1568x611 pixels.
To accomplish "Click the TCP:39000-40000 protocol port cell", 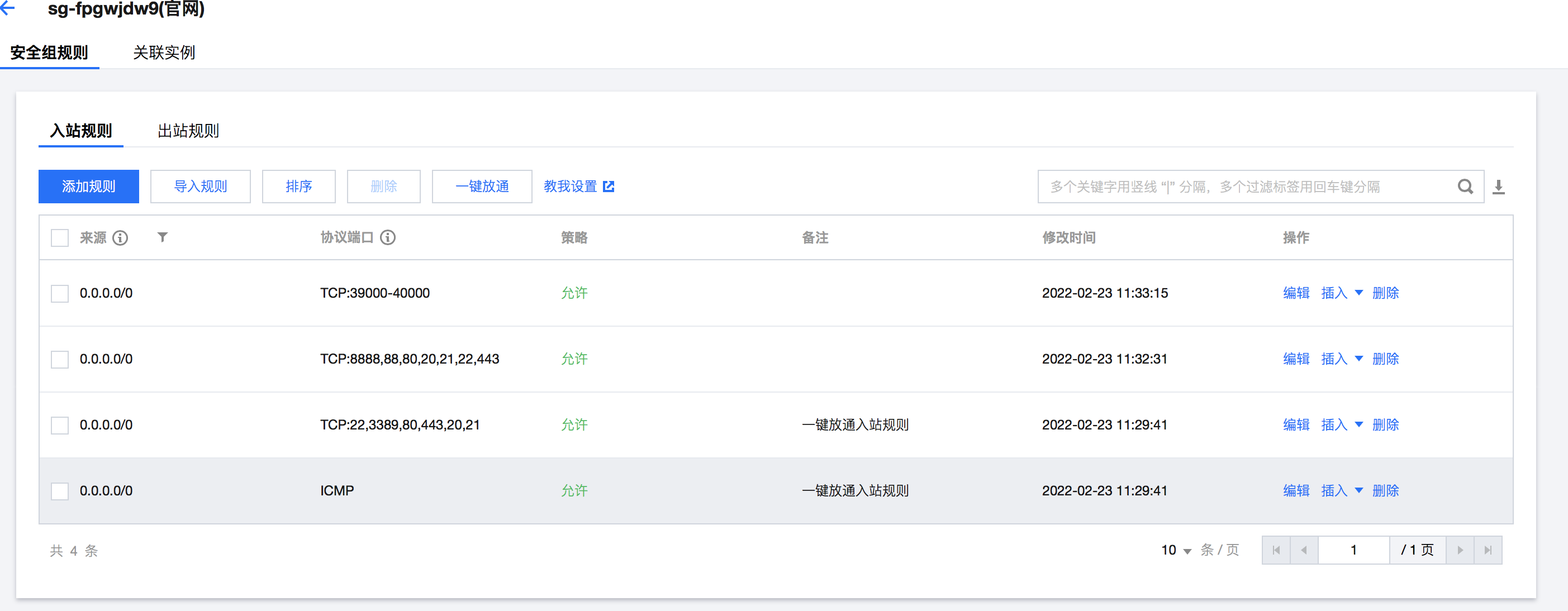I will 375,293.
